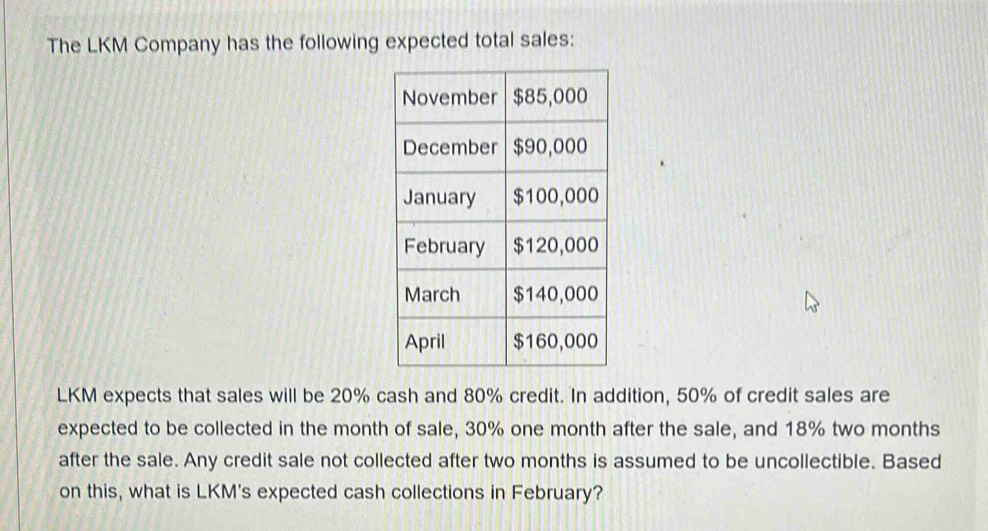Select the $100,000 sales amount
Image resolution: width=988 pixels, height=531 pixels.
(555, 197)
